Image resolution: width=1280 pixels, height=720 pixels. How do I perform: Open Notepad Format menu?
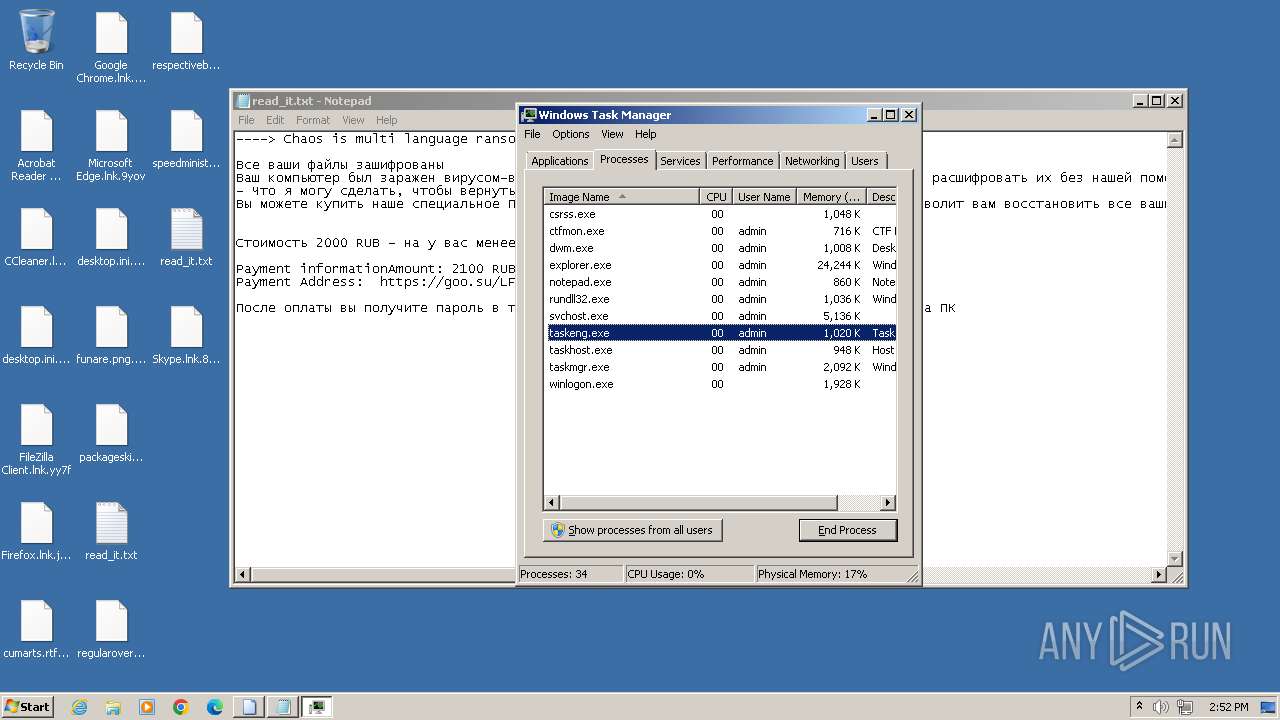pos(313,120)
